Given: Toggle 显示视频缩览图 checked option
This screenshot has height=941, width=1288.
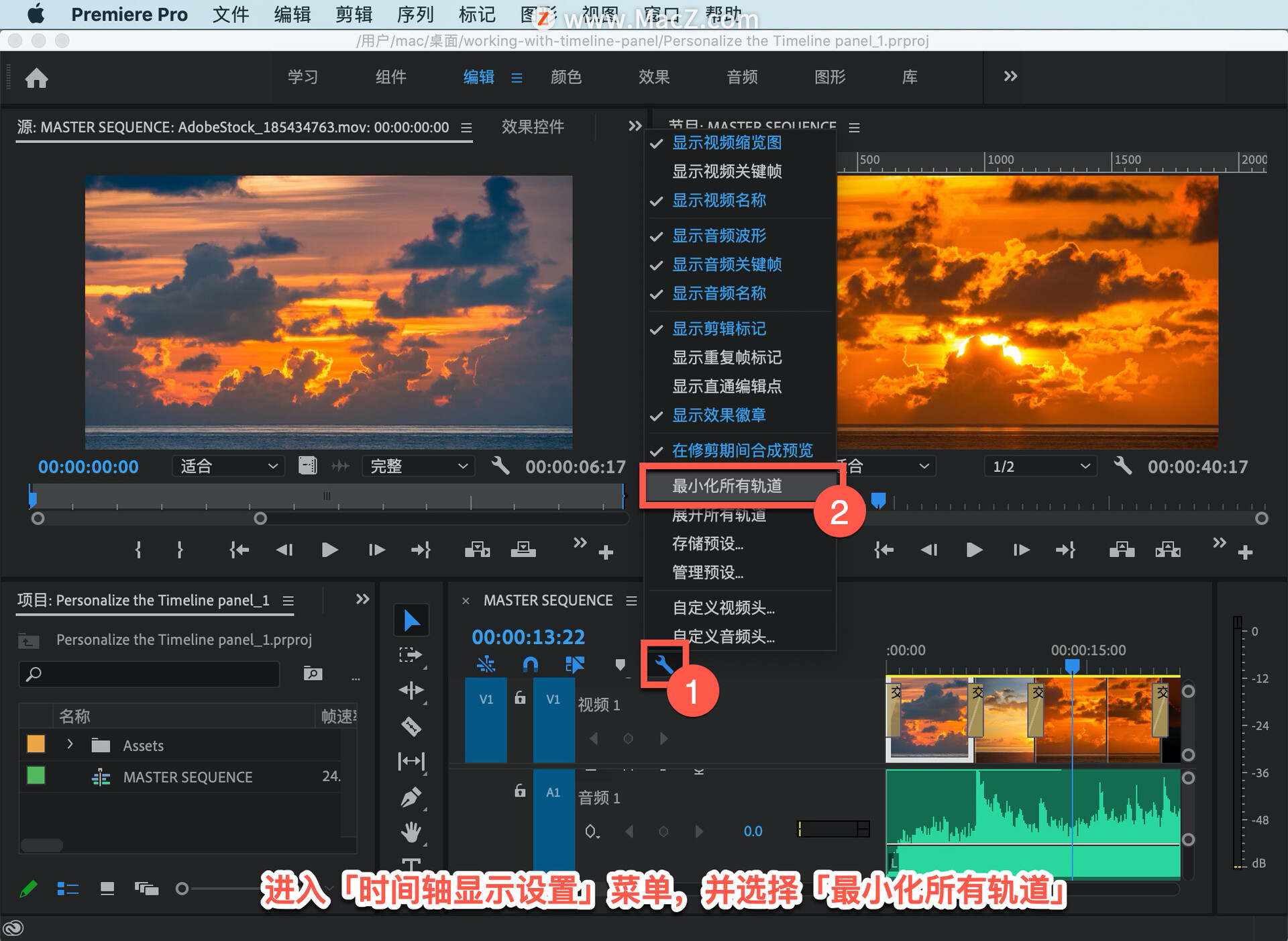Looking at the screenshot, I should (727, 143).
